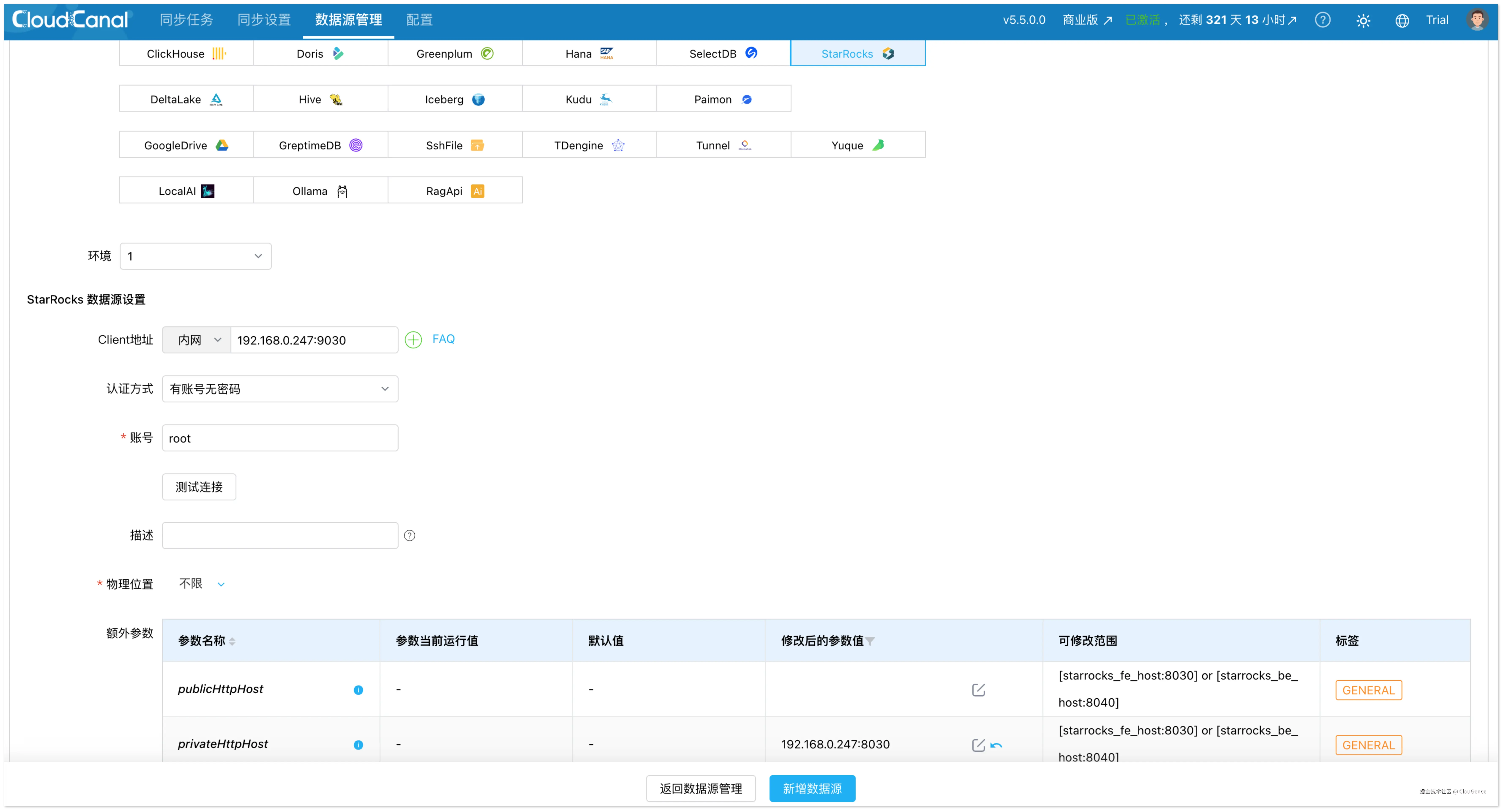
Task: Expand the 内网 network type dropdown
Action: point(197,340)
